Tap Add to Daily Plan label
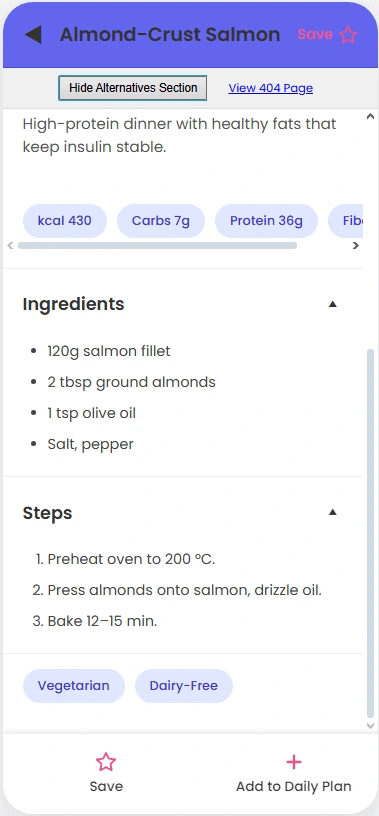 click(x=294, y=786)
